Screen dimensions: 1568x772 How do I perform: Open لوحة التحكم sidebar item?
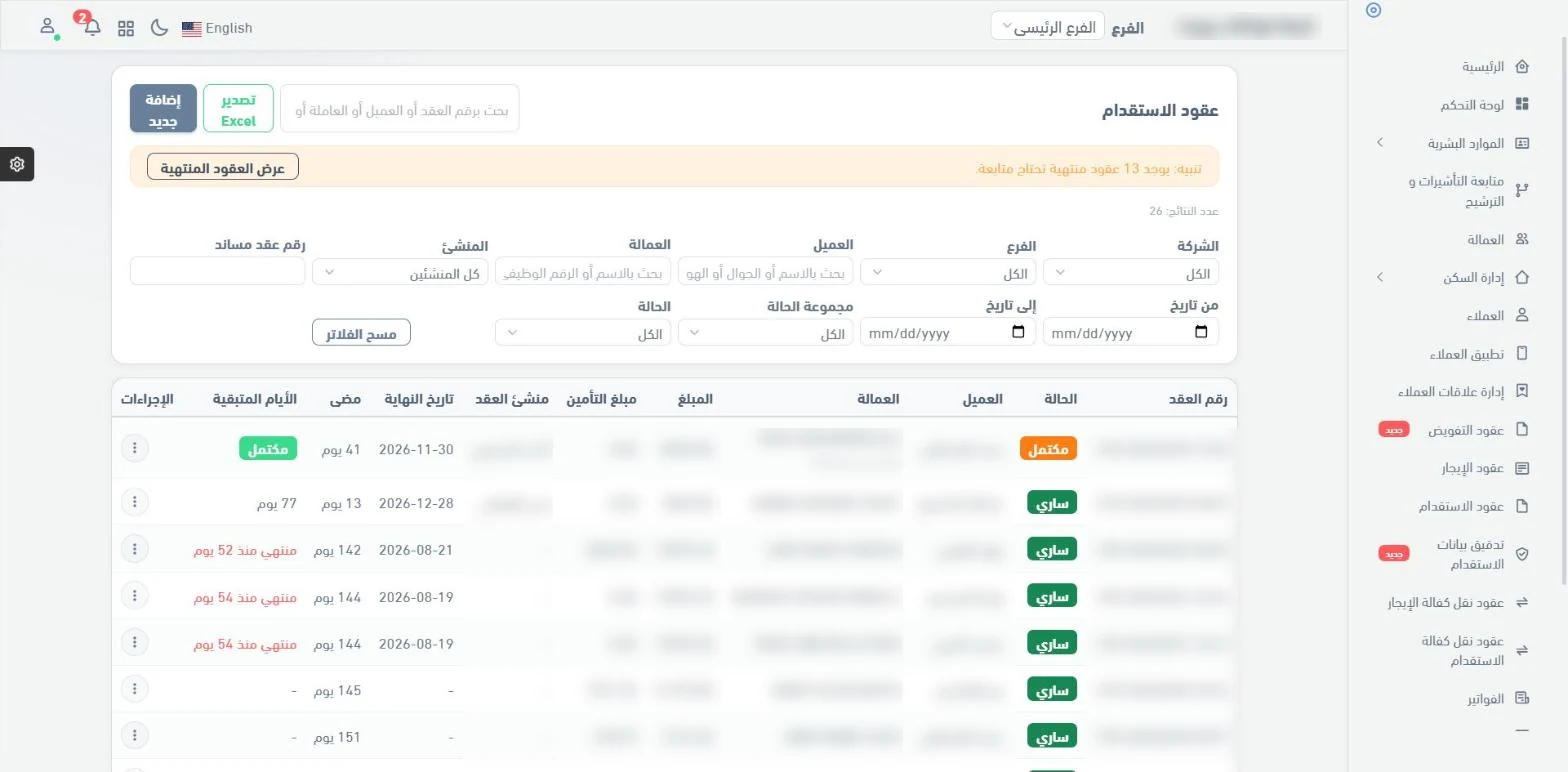pos(1473,105)
